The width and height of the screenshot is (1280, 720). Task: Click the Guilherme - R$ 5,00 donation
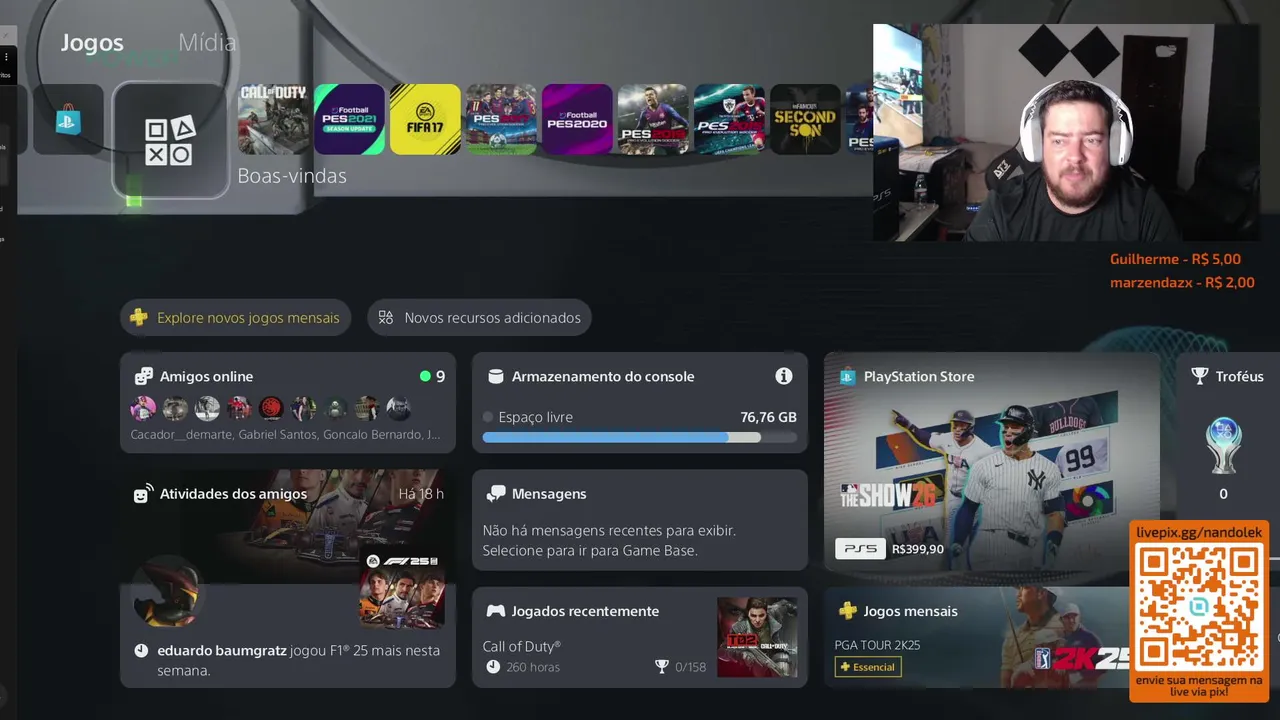tap(1175, 259)
